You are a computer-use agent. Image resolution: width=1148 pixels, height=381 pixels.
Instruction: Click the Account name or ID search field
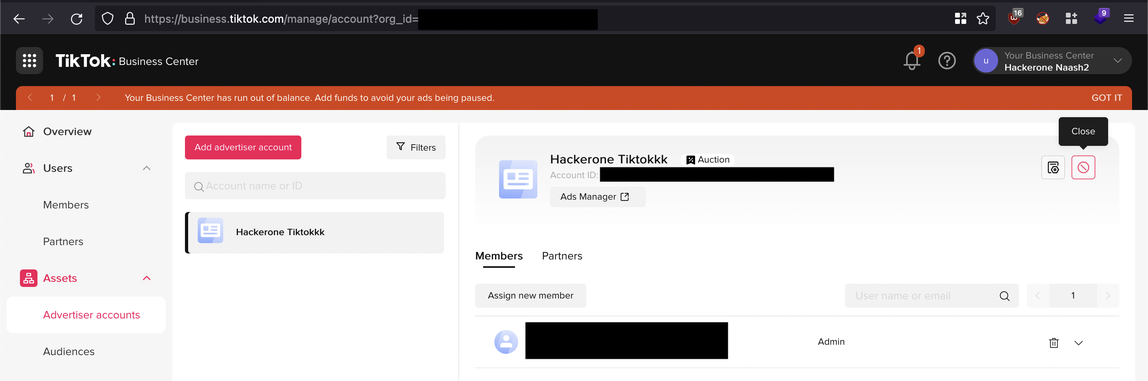(315, 186)
